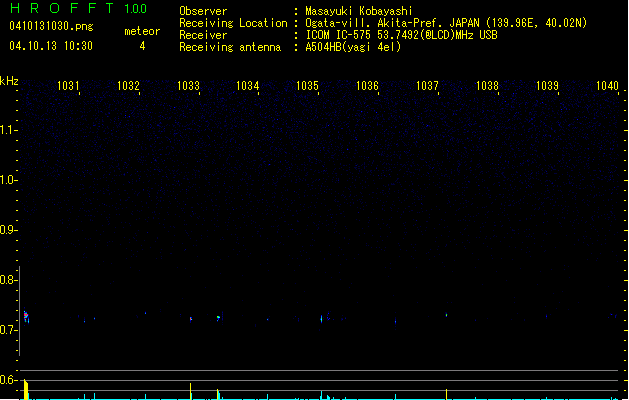
Task: Click time axis label 1038
Action: pyautogui.click(x=487, y=86)
